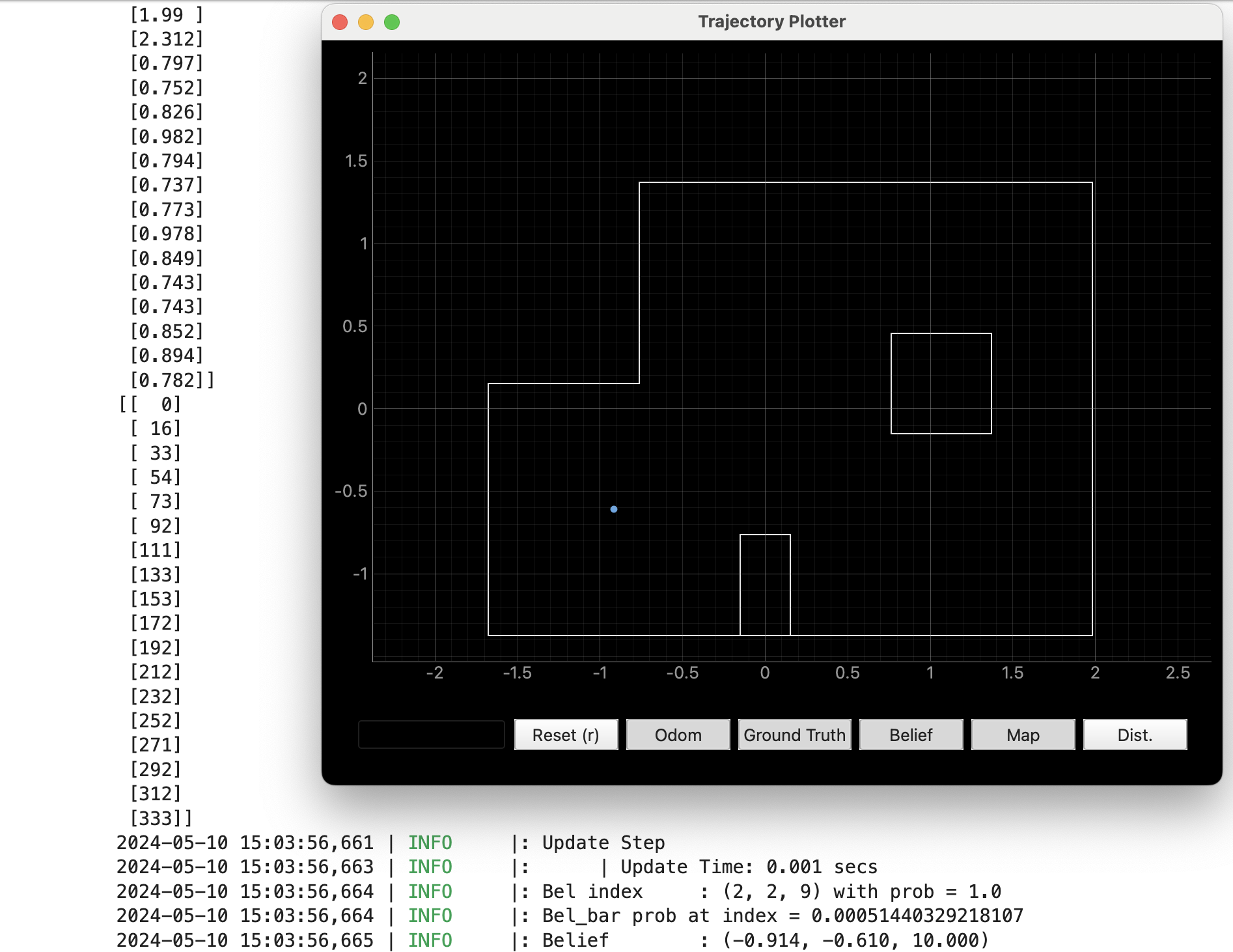The height and width of the screenshot is (952, 1233).
Task: Toggle the Ground Truth button
Action: click(794, 735)
